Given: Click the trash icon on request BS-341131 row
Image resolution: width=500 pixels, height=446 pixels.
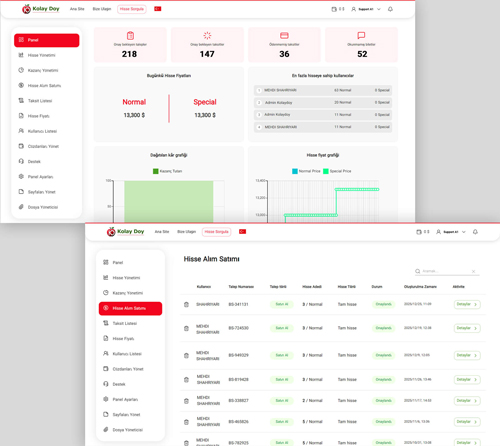Looking at the screenshot, I should pos(186,304).
